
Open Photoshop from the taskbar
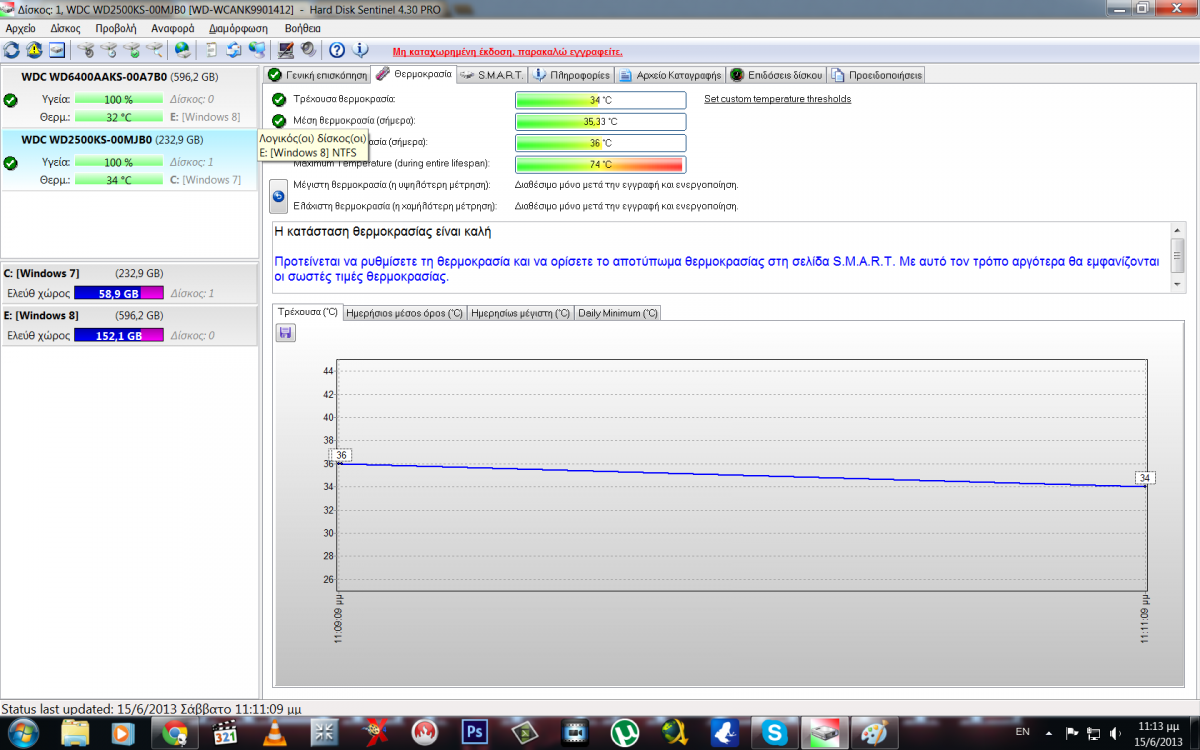click(x=474, y=733)
